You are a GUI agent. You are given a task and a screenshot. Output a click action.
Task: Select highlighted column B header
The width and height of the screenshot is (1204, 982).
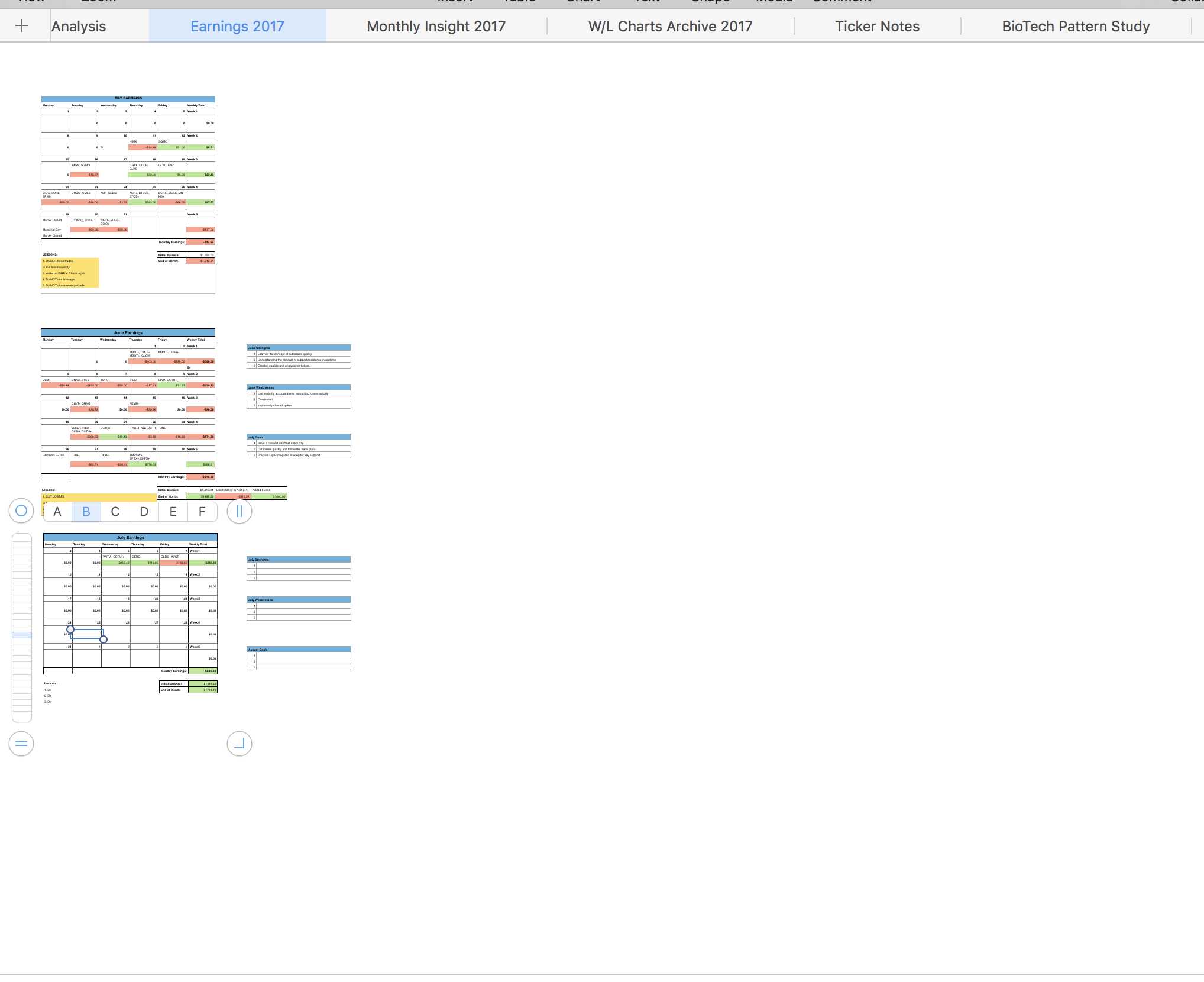(86, 512)
